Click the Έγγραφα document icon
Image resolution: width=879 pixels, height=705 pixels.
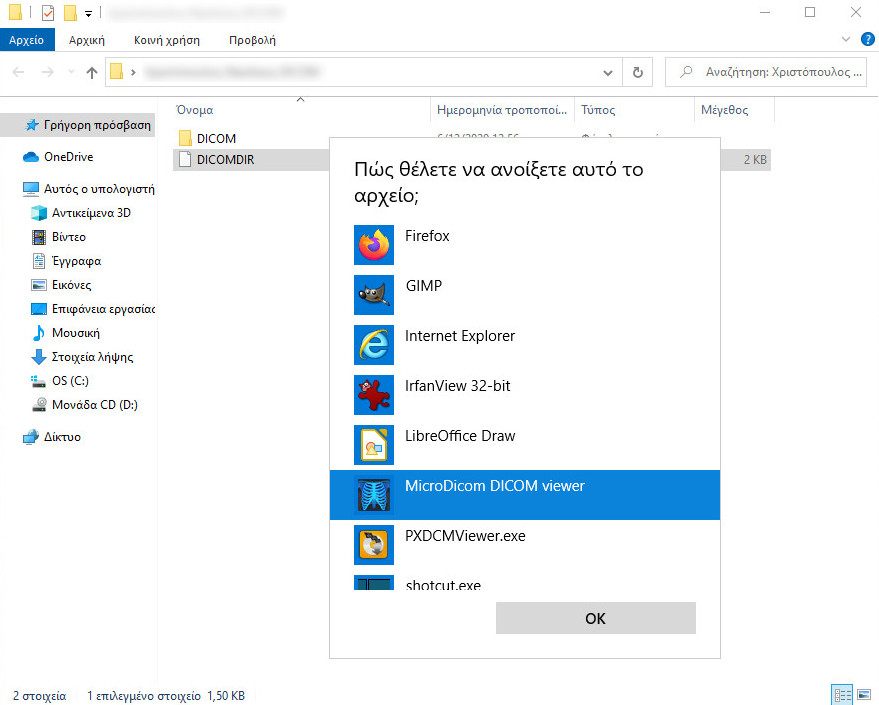(x=39, y=261)
